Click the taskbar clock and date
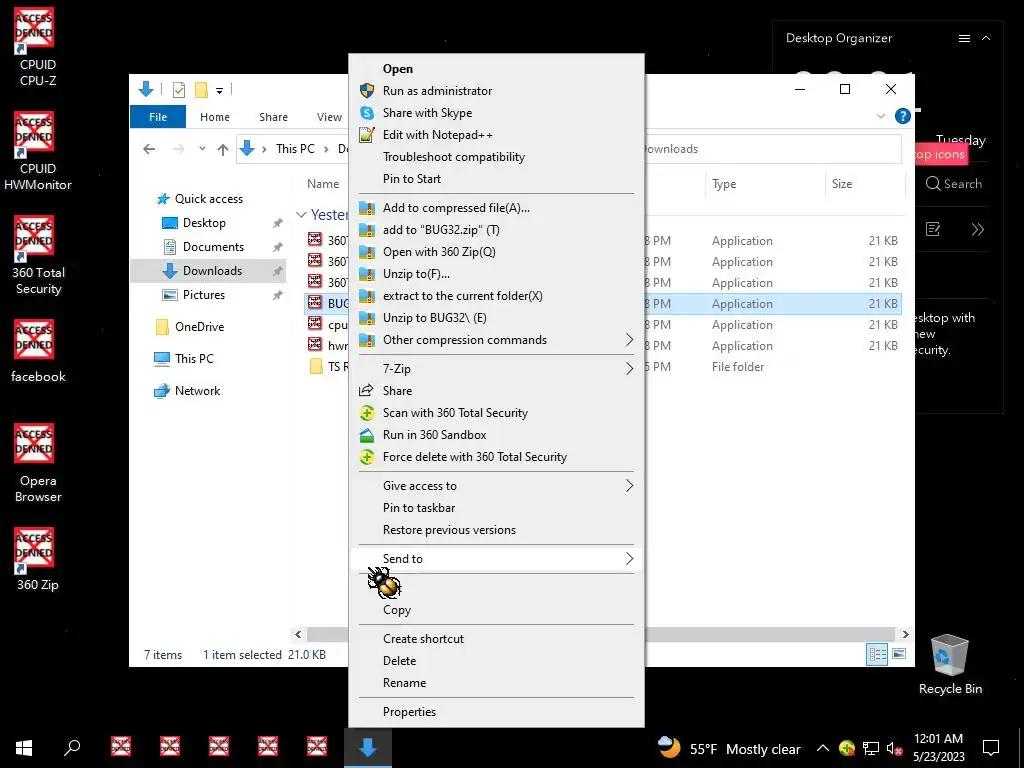 (x=938, y=748)
